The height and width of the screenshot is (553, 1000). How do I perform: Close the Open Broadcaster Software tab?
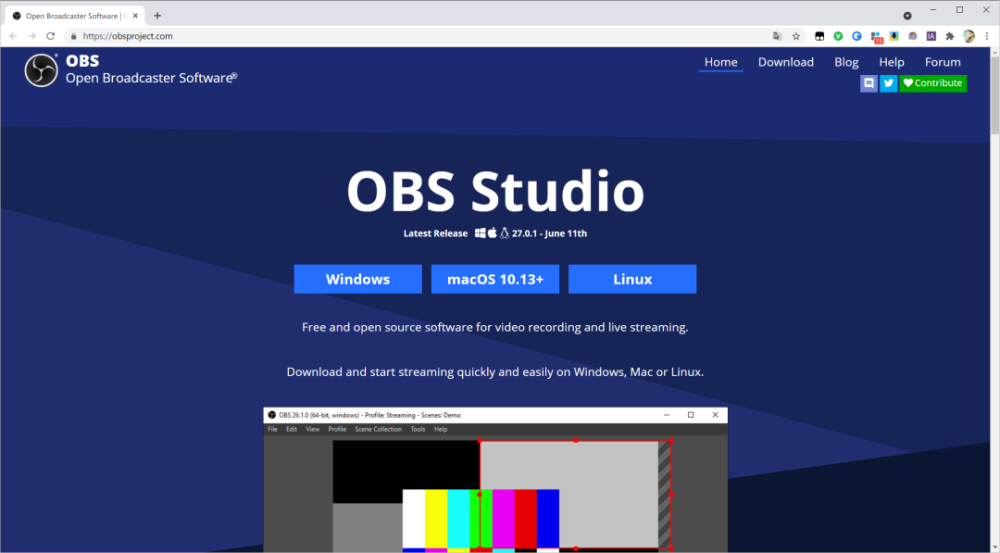point(135,16)
